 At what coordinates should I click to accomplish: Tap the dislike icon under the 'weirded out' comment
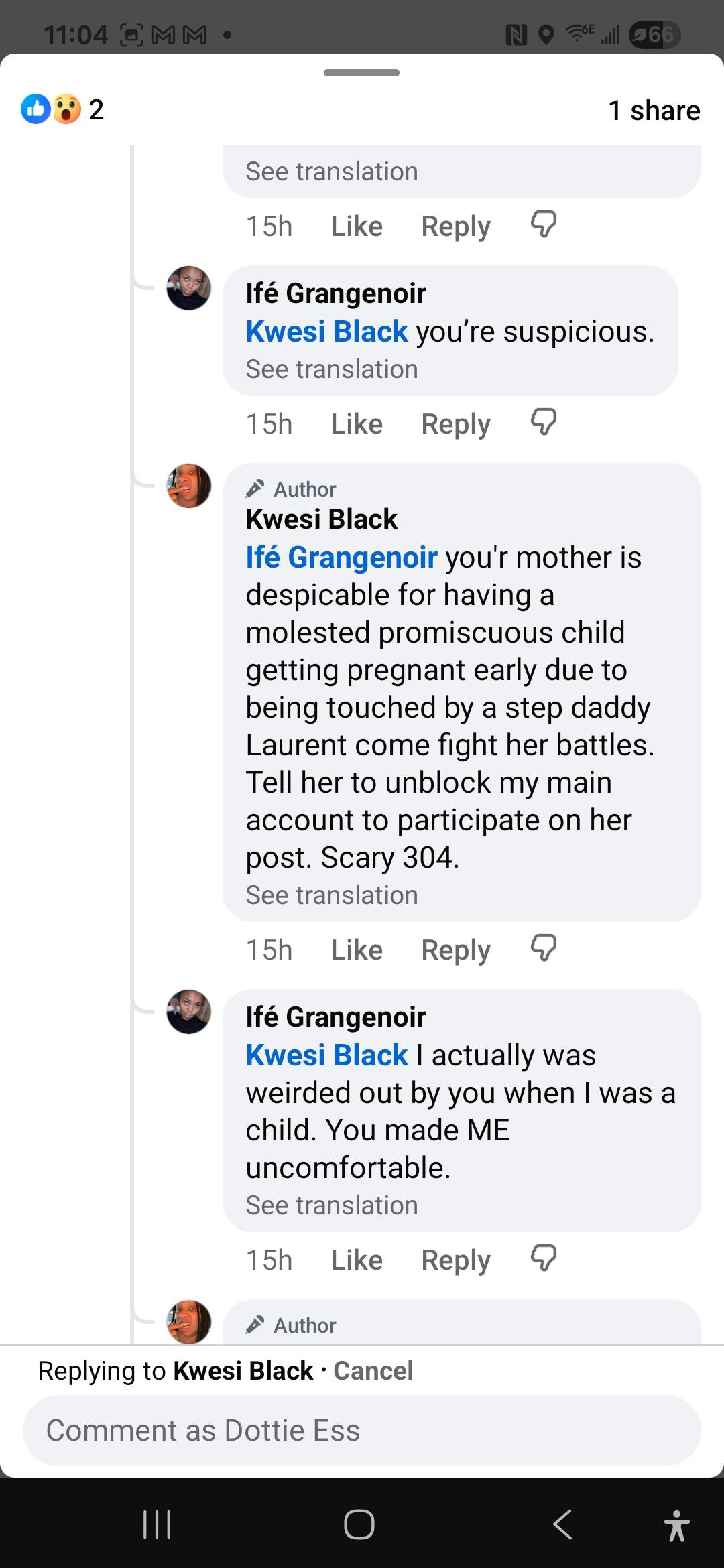pos(543,1258)
